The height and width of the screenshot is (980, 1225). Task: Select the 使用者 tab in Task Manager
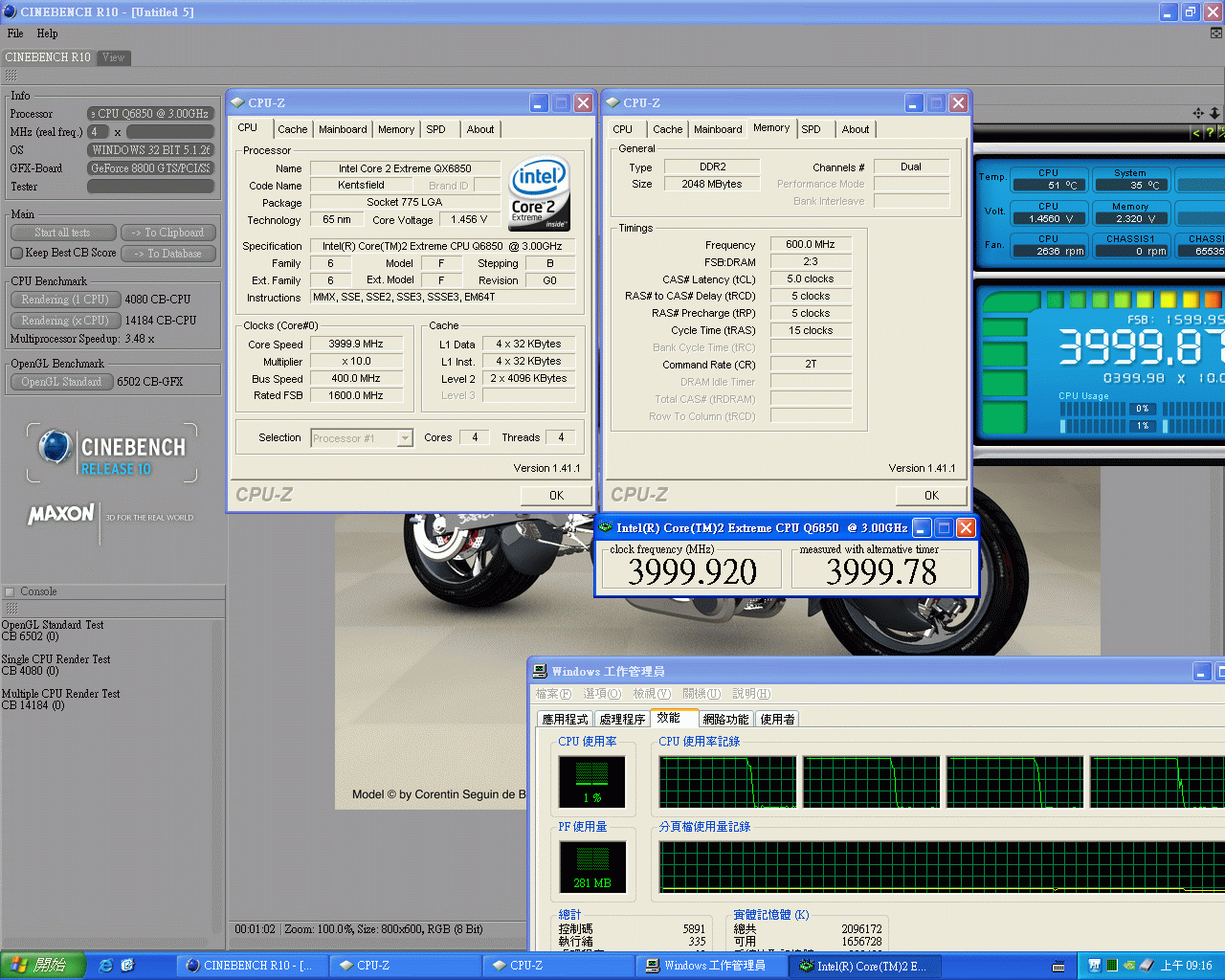pyautogui.click(x=777, y=719)
